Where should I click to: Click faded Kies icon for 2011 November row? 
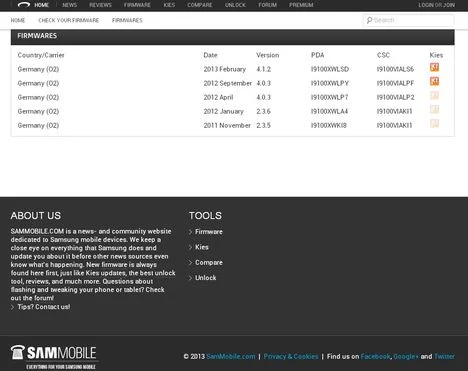(x=434, y=123)
